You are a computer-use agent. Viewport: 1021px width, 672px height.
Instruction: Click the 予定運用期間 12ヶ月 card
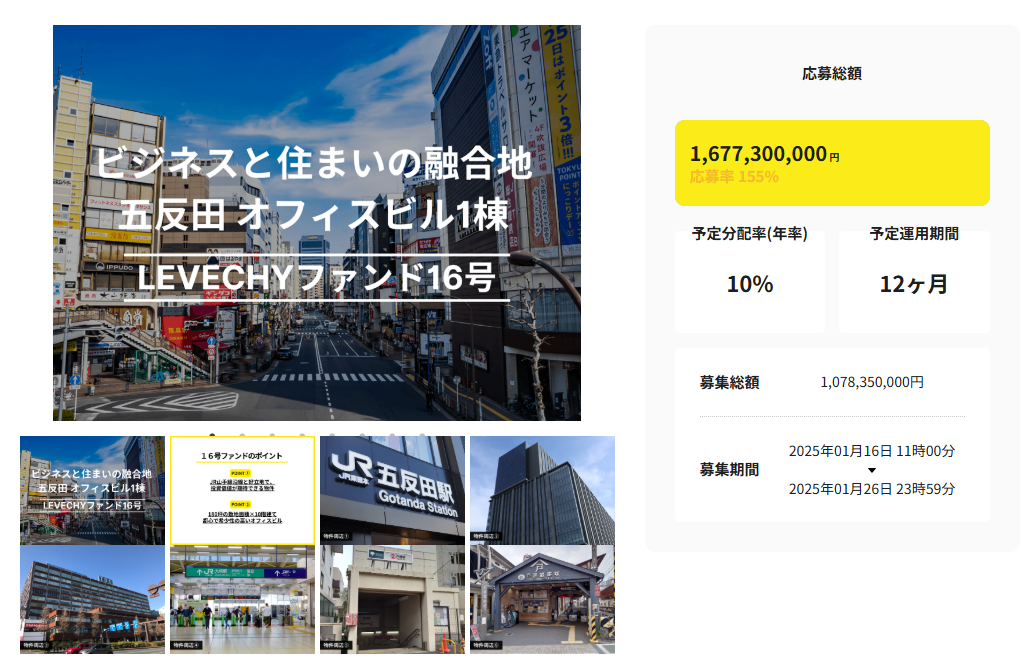[x=914, y=282]
